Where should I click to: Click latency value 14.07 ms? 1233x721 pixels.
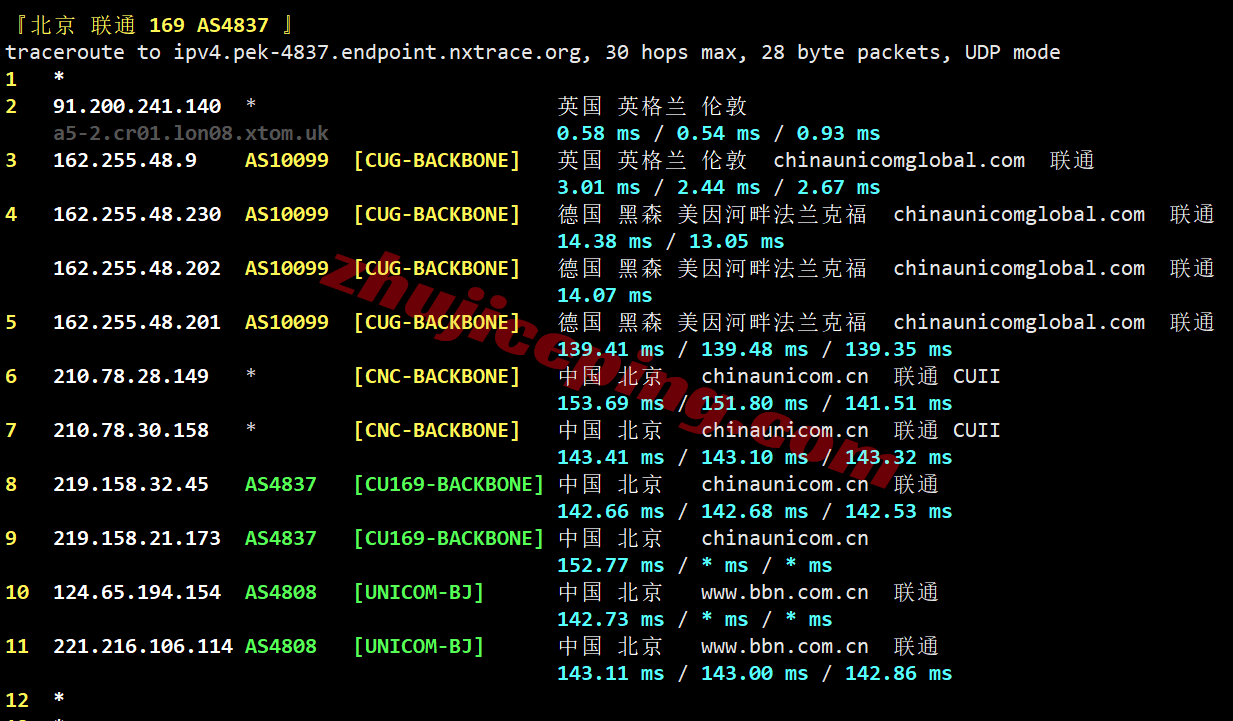pyautogui.click(x=605, y=295)
